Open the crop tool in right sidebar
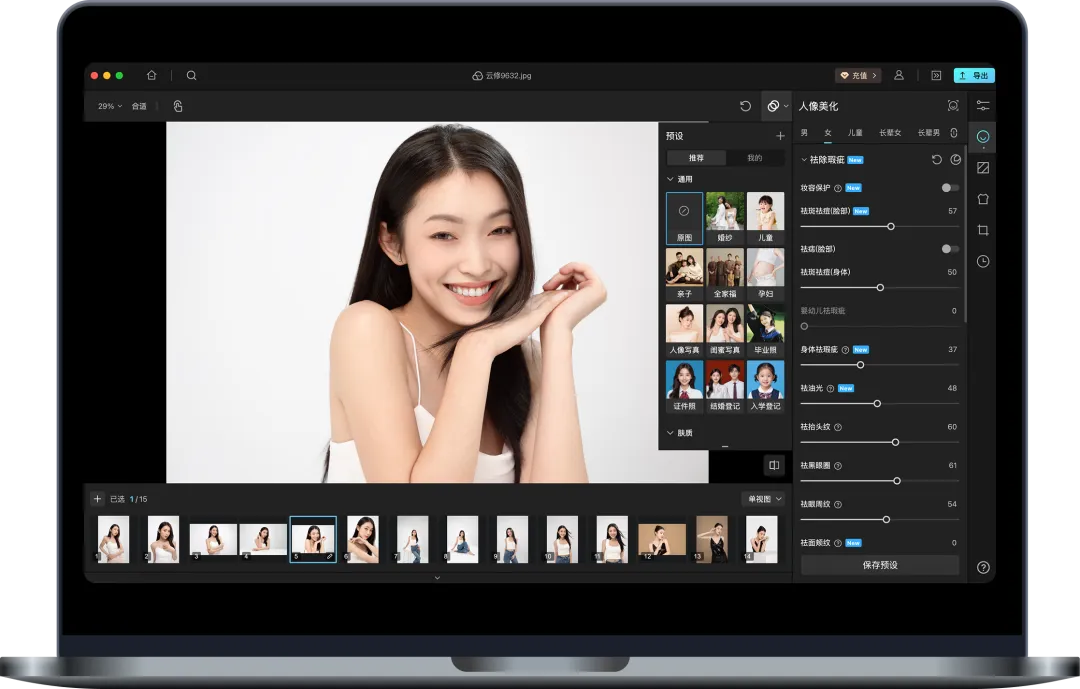 click(x=983, y=230)
